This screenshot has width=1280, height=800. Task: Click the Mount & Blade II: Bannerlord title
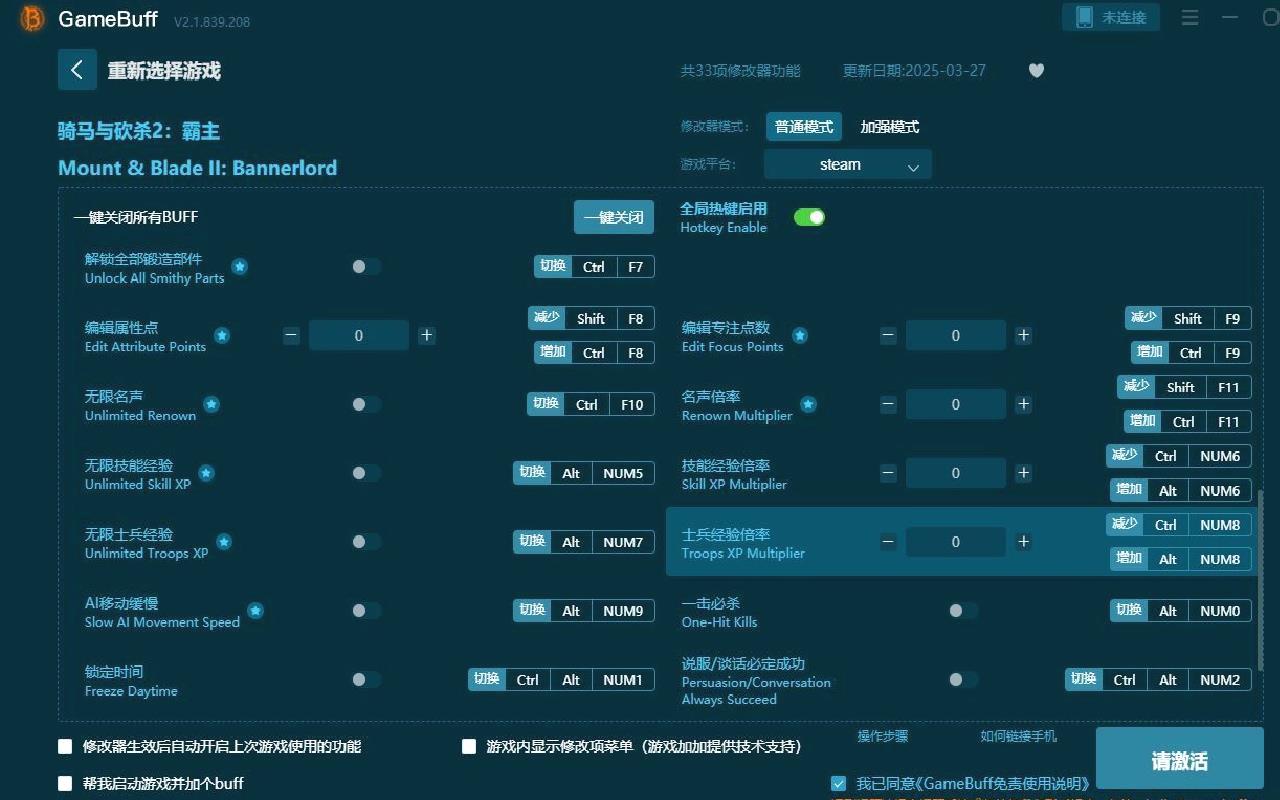[x=198, y=168]
